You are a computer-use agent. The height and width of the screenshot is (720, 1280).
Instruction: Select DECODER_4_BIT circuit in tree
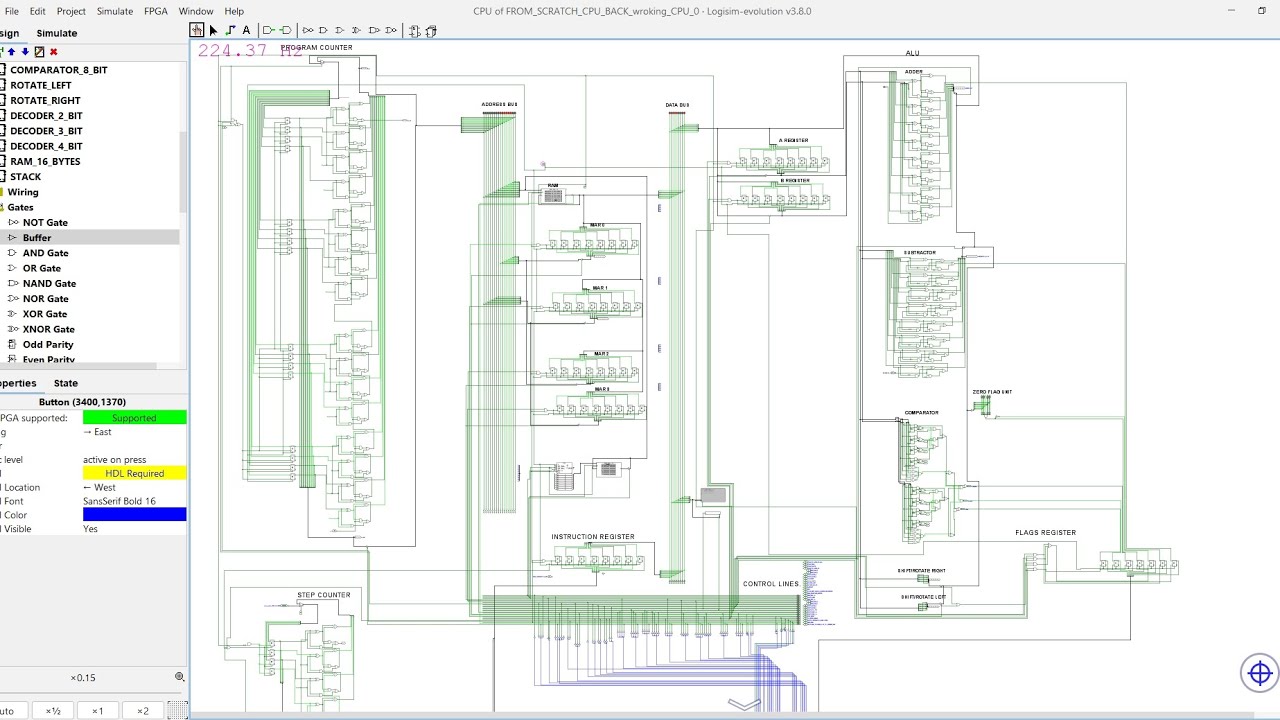pos(46,146)
